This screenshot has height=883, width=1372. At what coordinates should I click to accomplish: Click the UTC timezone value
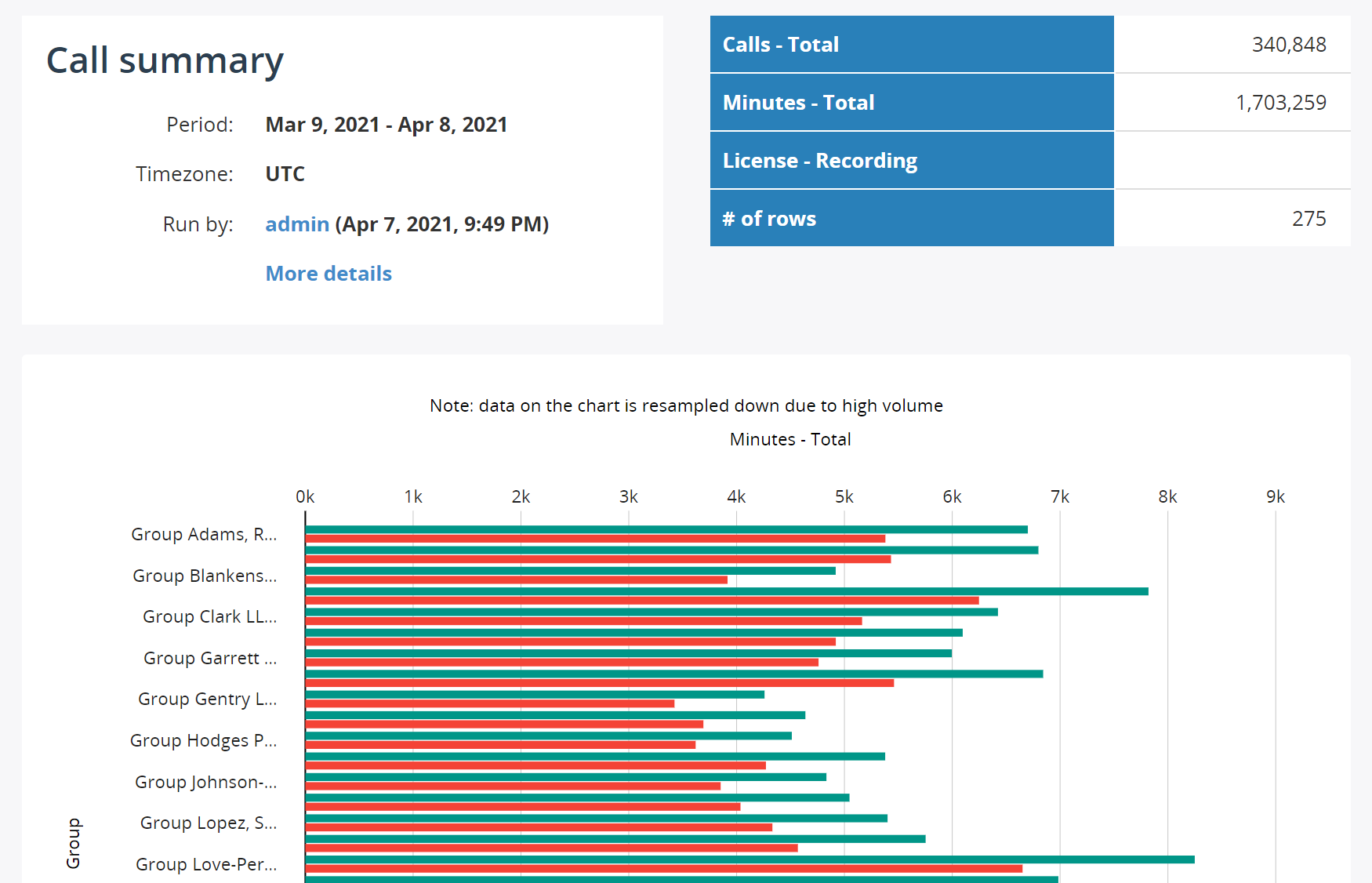point(285,174)
